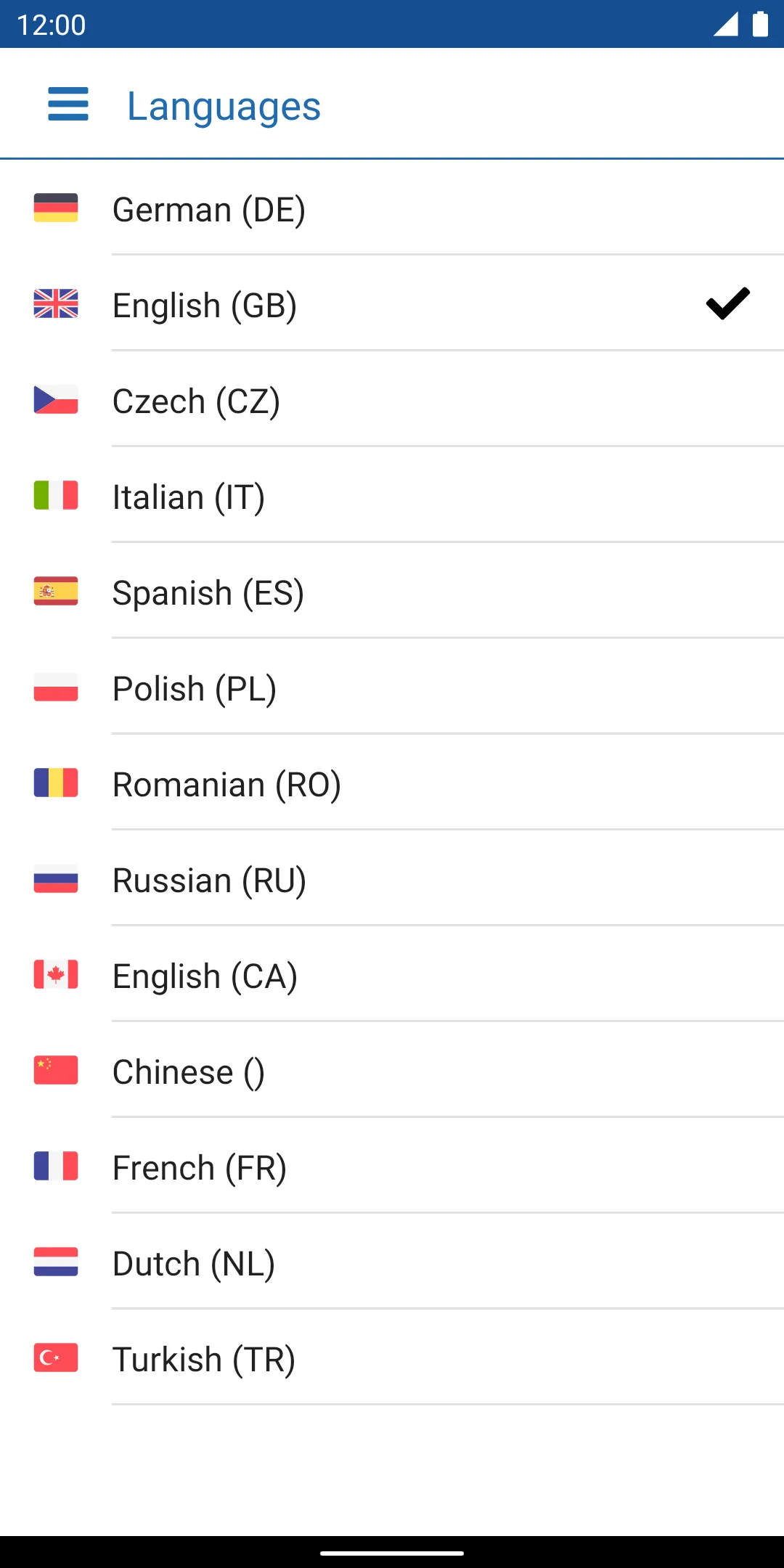The image size is (784, 1568).
Task: Tap the Turkish flag icon
Action: pyautogui.click(x=56, y=1358)
